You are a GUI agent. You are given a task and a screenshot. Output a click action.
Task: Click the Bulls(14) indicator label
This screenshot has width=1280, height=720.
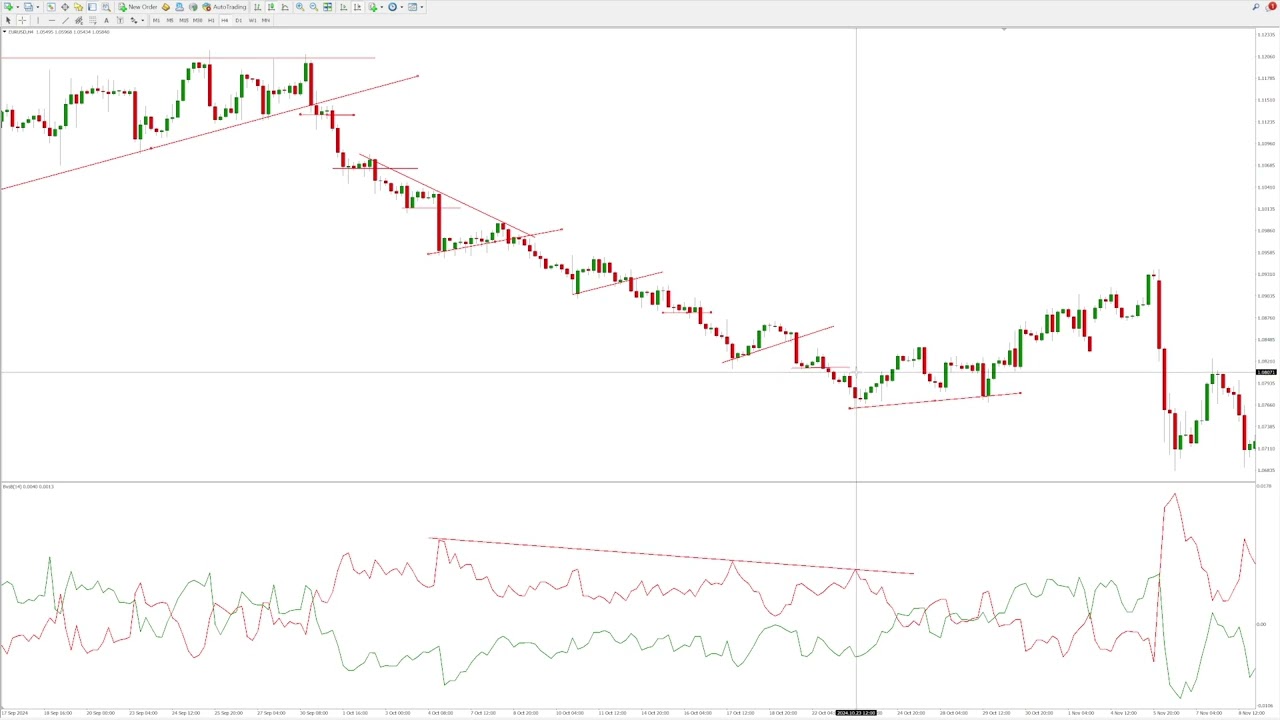[28, 487]
